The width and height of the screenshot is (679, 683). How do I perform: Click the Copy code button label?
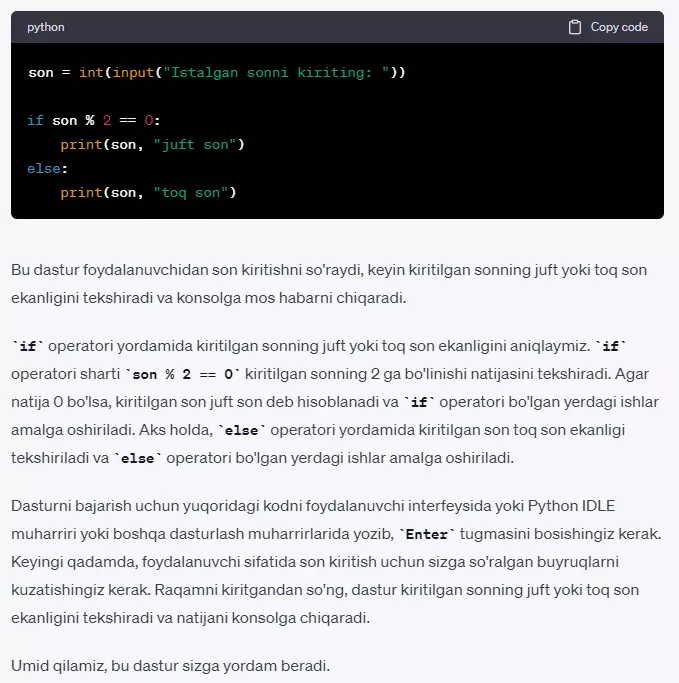point(619,27)
